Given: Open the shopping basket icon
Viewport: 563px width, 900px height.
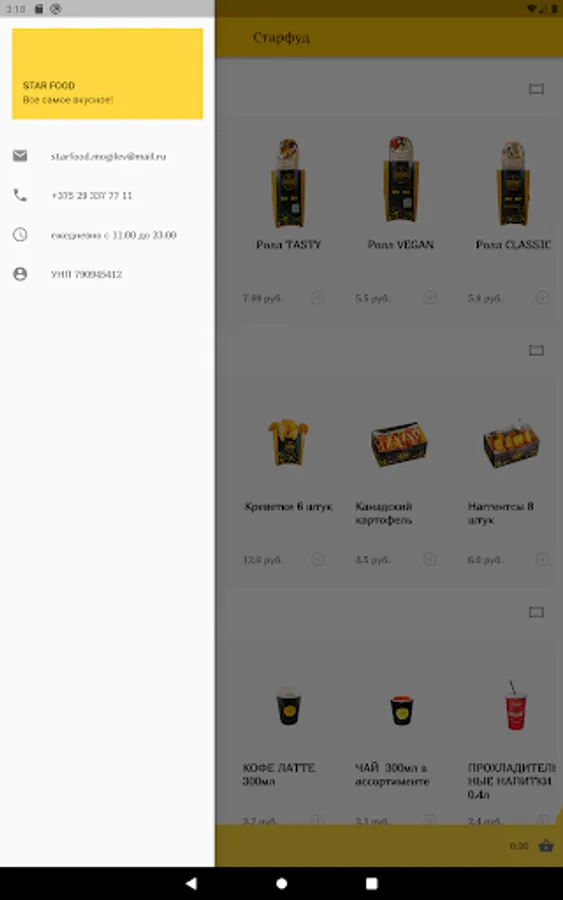Looking at the screenshot, I should (x=546, y=845).
